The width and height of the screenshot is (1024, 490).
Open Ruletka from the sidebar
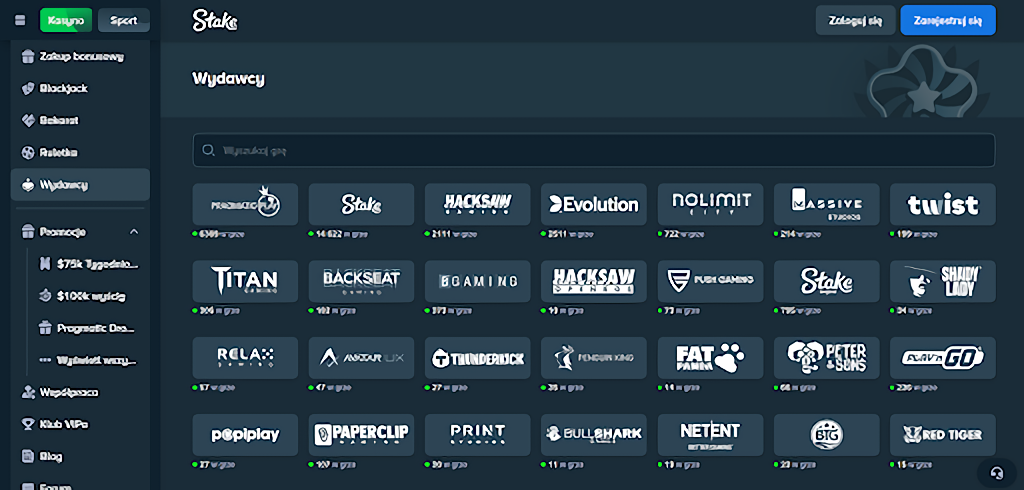pos(60,152)
